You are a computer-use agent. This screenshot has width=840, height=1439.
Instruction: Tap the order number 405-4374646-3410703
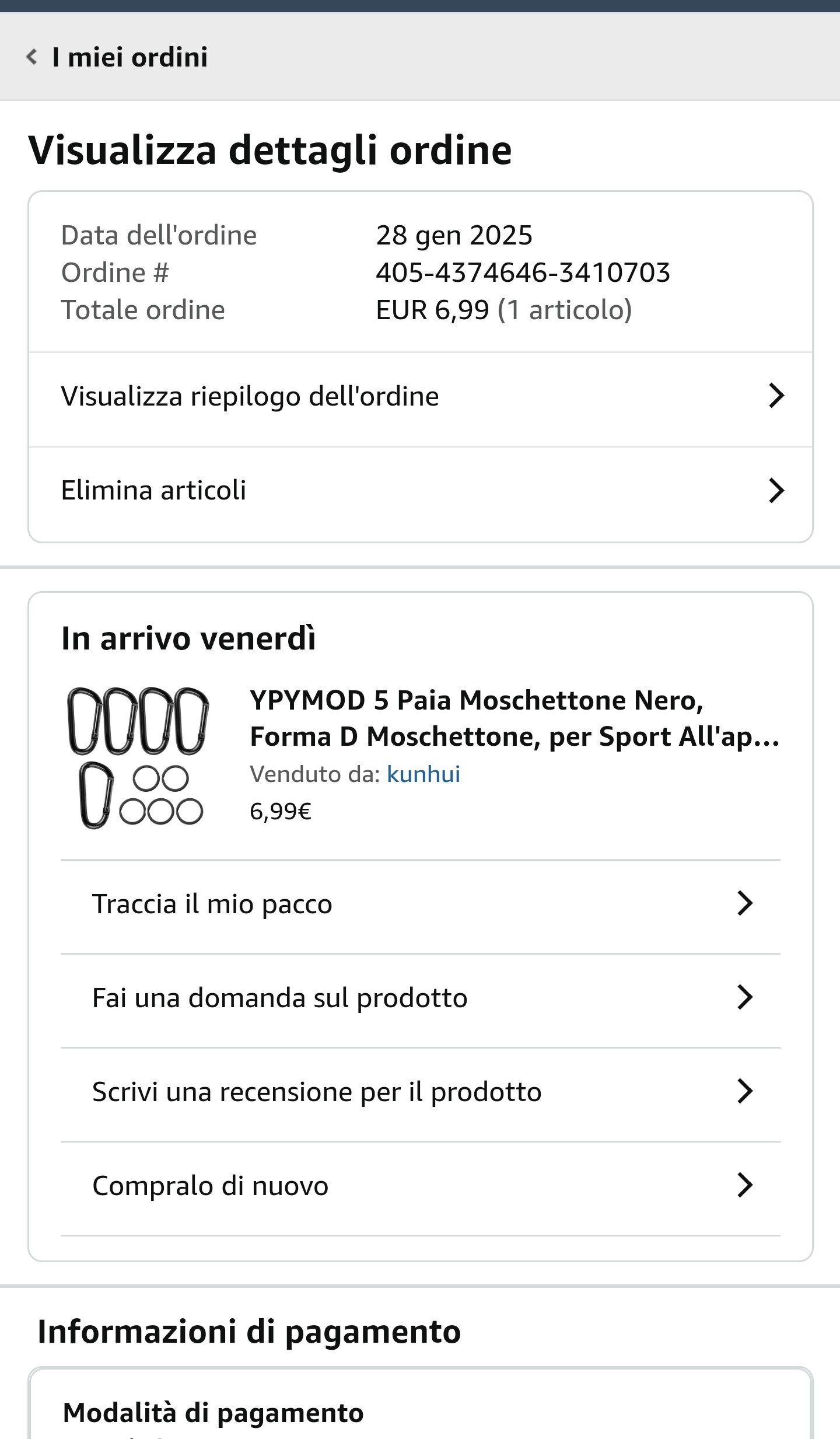coord(523,273)
